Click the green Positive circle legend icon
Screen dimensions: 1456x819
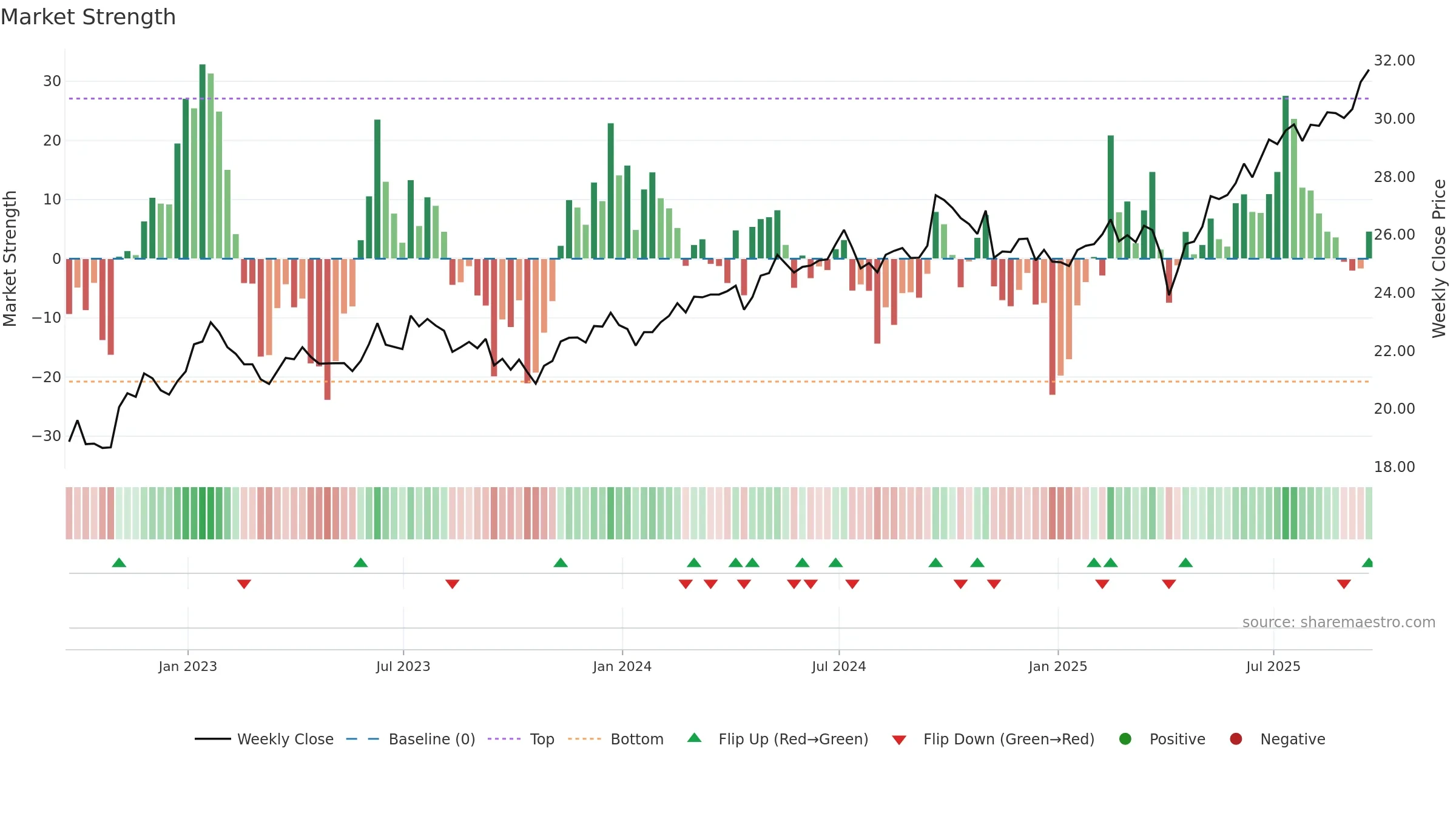1125,739
